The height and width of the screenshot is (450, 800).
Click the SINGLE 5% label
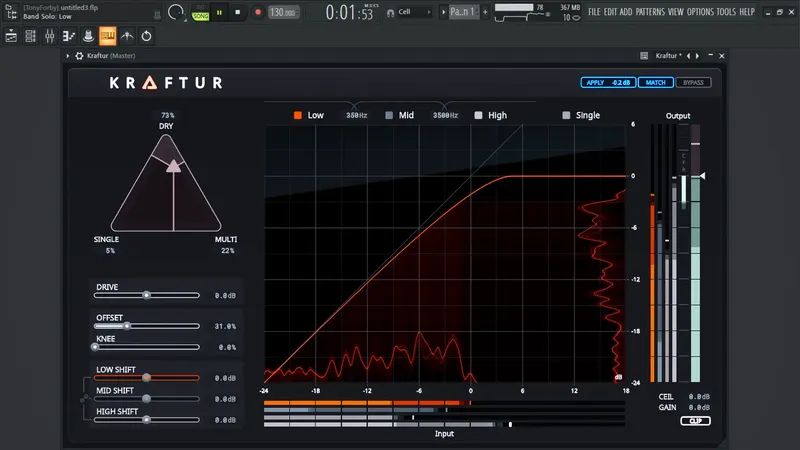[107, 244]
